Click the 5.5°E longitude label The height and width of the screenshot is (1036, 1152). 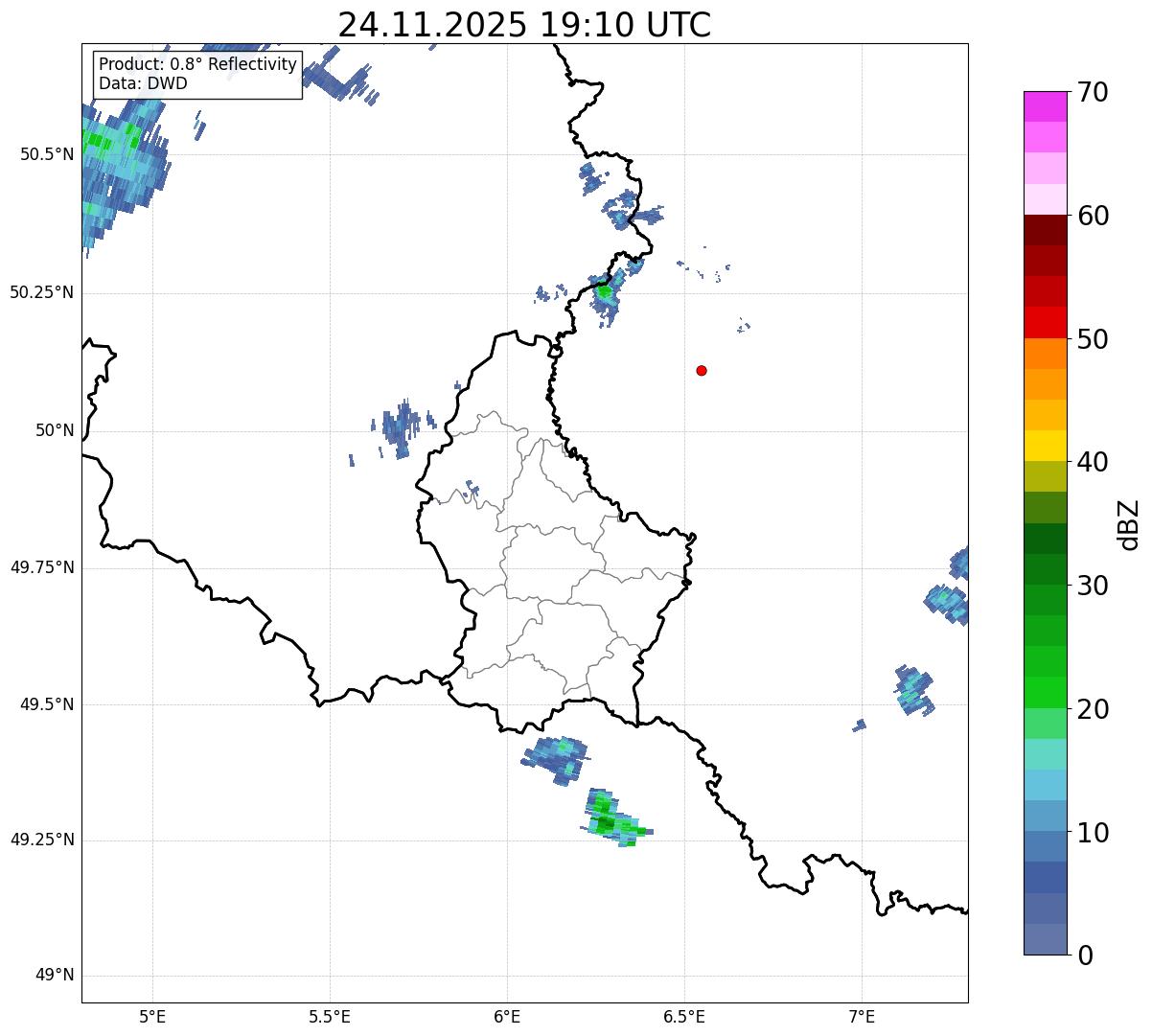[330, 1016]
